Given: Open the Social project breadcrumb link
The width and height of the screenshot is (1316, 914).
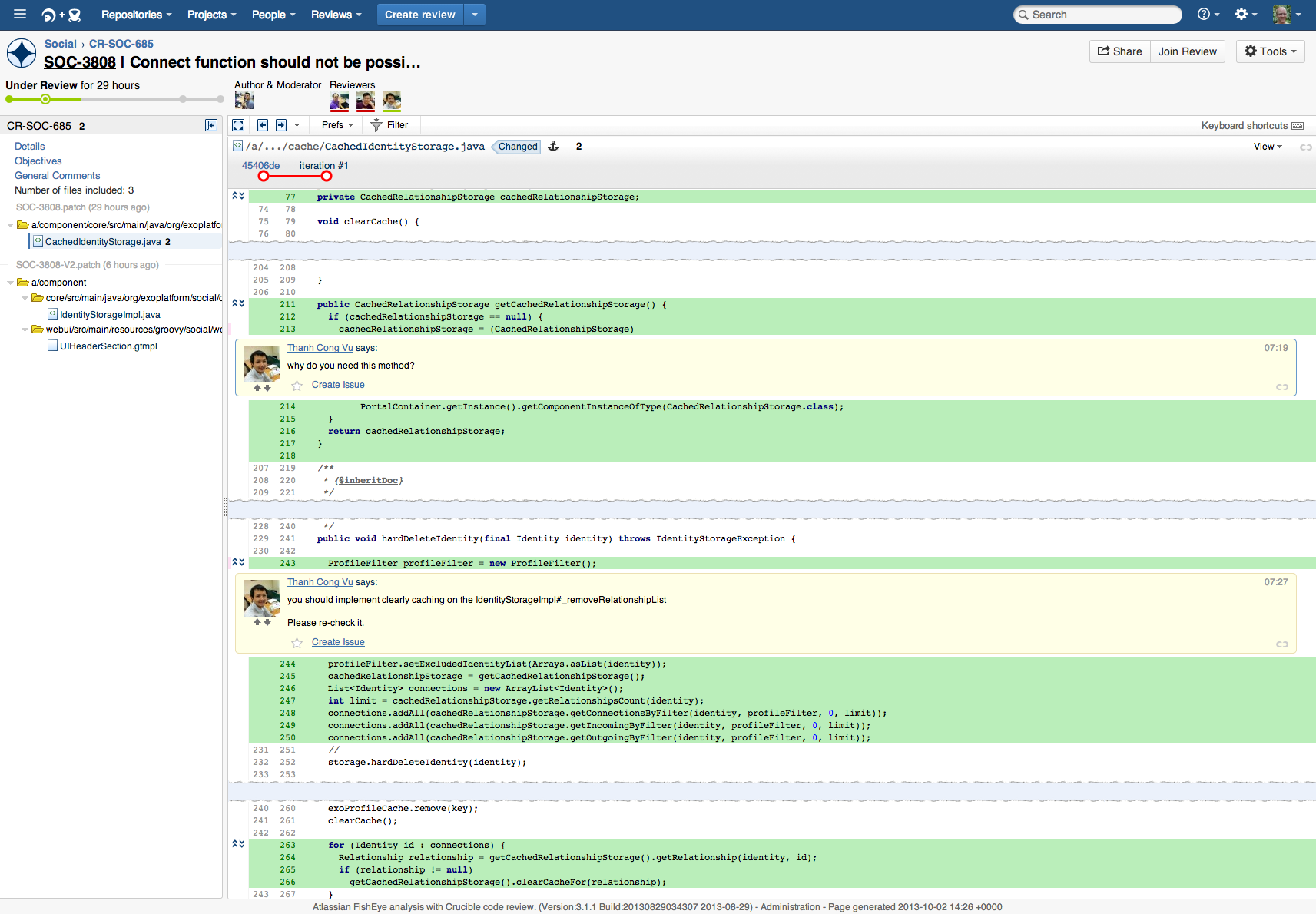Looking at the screenshot, I should [61, 44].
